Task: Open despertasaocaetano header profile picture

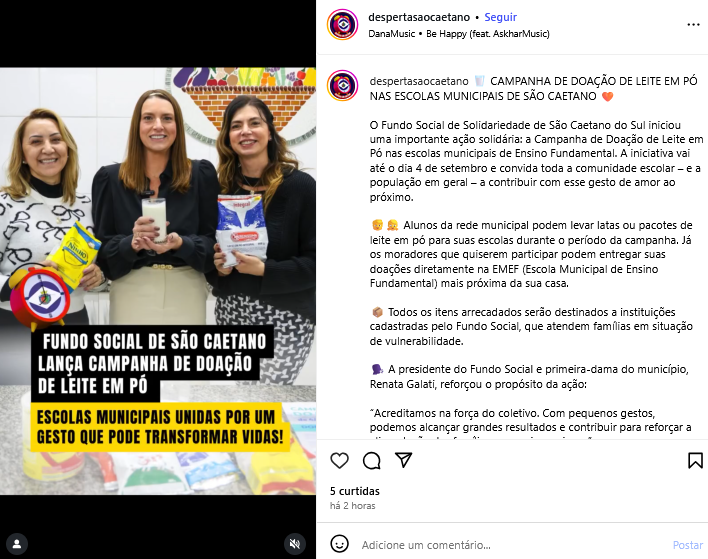Action: 343,24
